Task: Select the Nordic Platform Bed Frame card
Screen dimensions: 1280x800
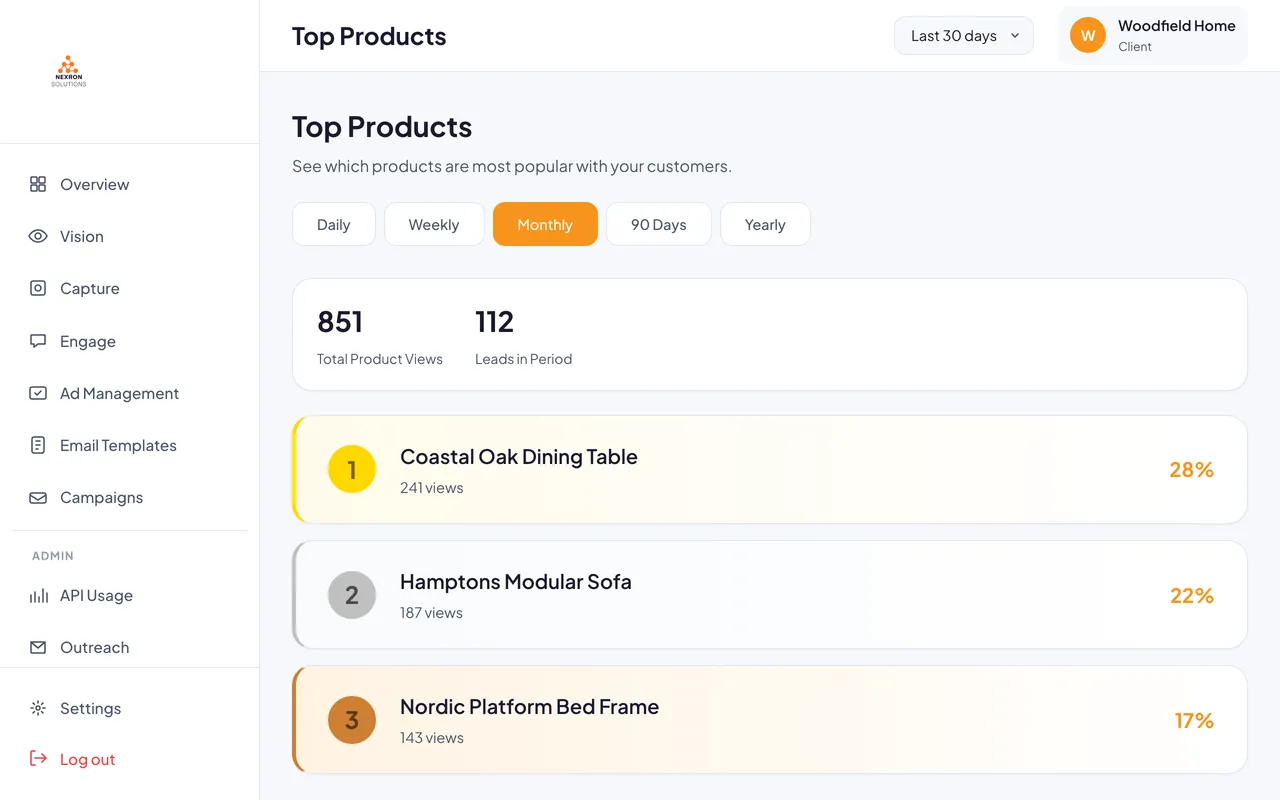Action: (x=770, y=720)
